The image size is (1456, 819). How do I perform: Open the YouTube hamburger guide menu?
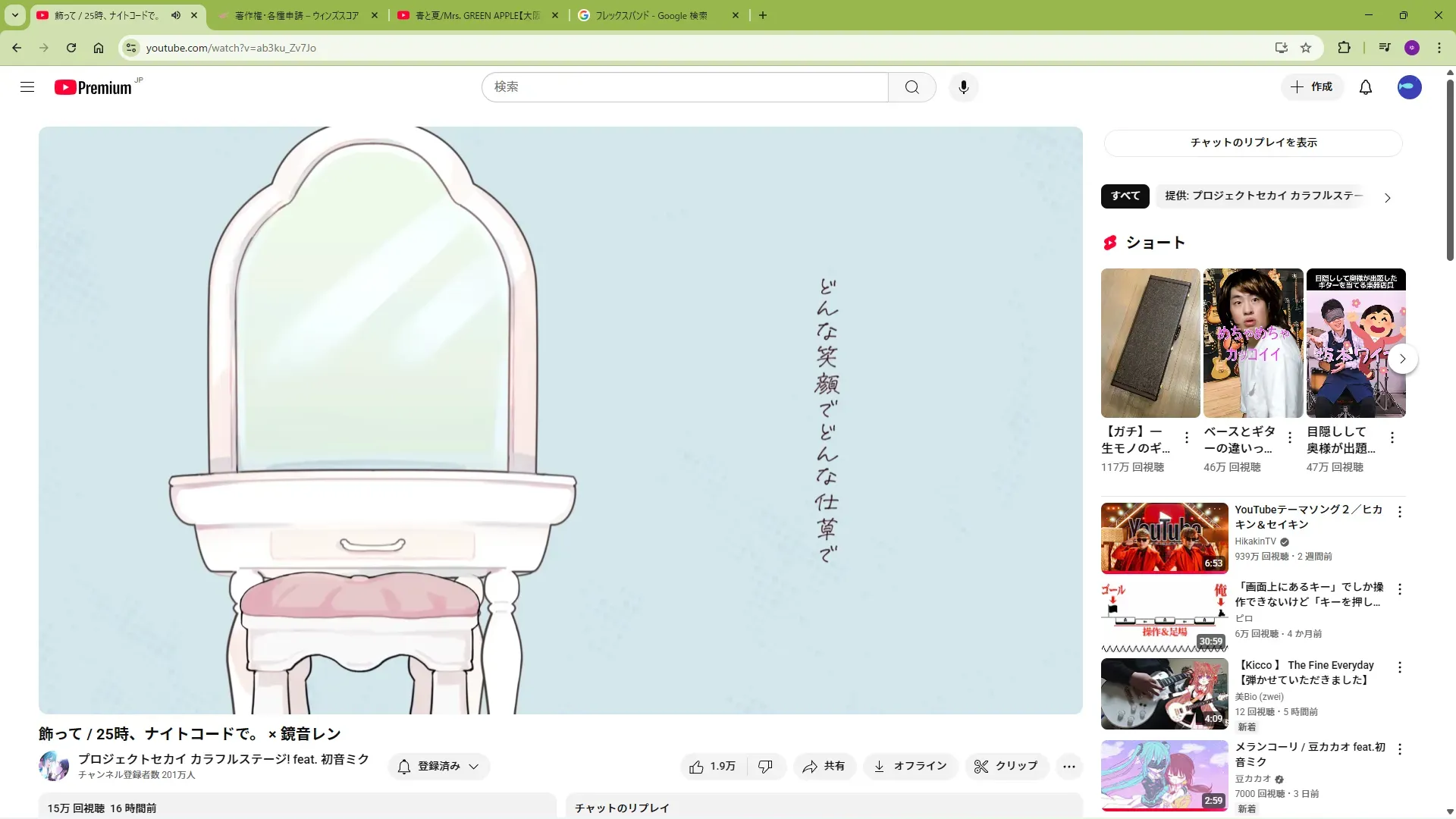click(27, 87)
